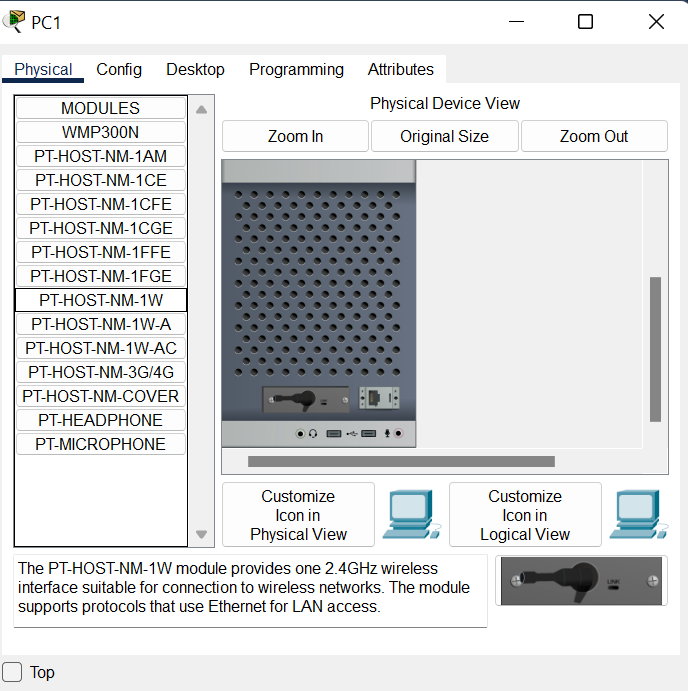Viewport: 688px width, 691px height.
Task: Click the MODULES header item
Action: 100,108
